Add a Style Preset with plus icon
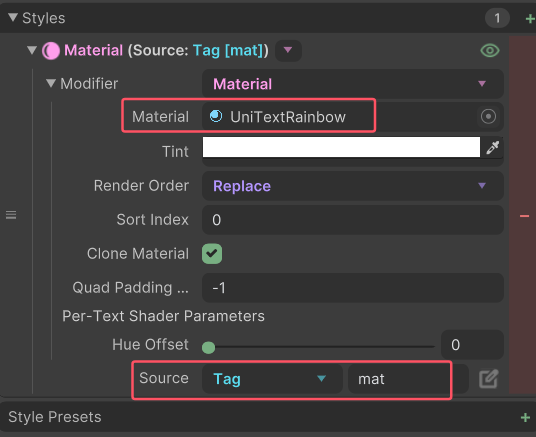 point(525,418)
